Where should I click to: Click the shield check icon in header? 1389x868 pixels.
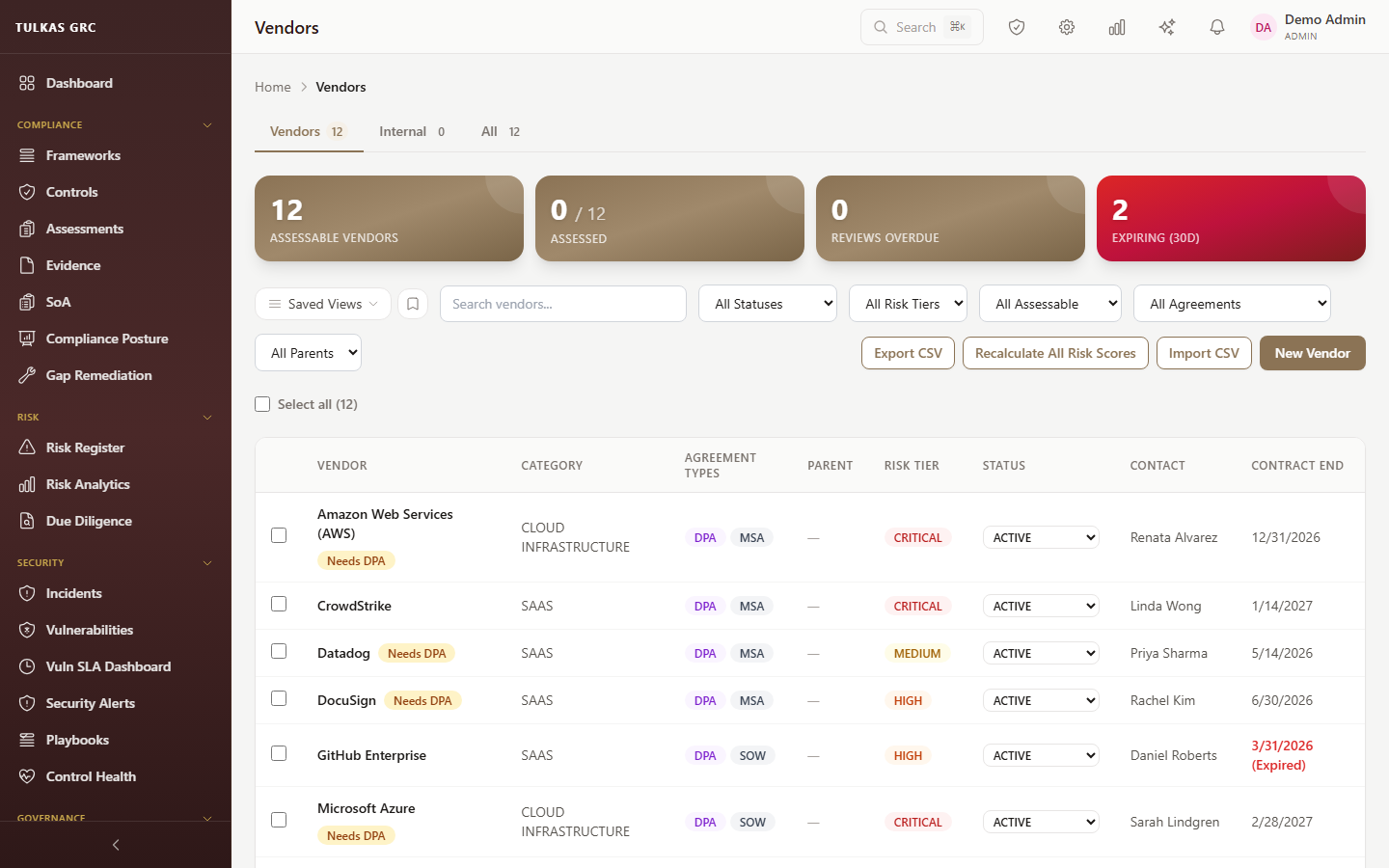(x=1017, y=27)
